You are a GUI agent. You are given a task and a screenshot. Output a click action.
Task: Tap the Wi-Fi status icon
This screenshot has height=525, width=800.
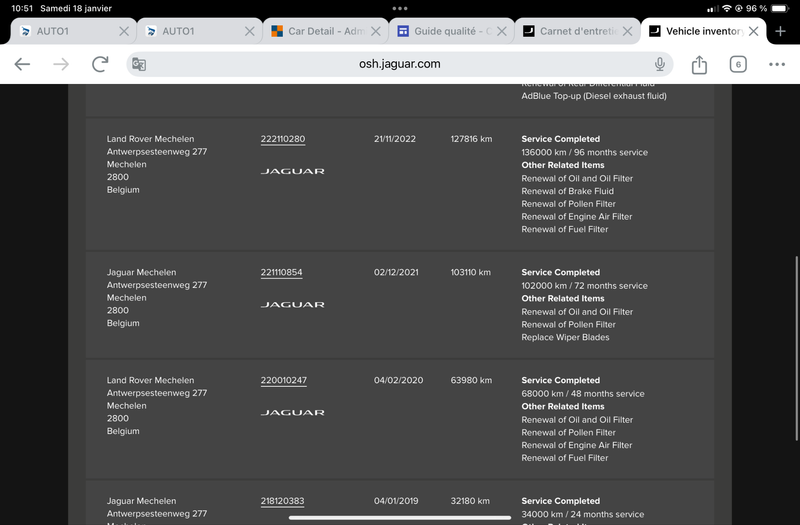(x=727, y=8)
